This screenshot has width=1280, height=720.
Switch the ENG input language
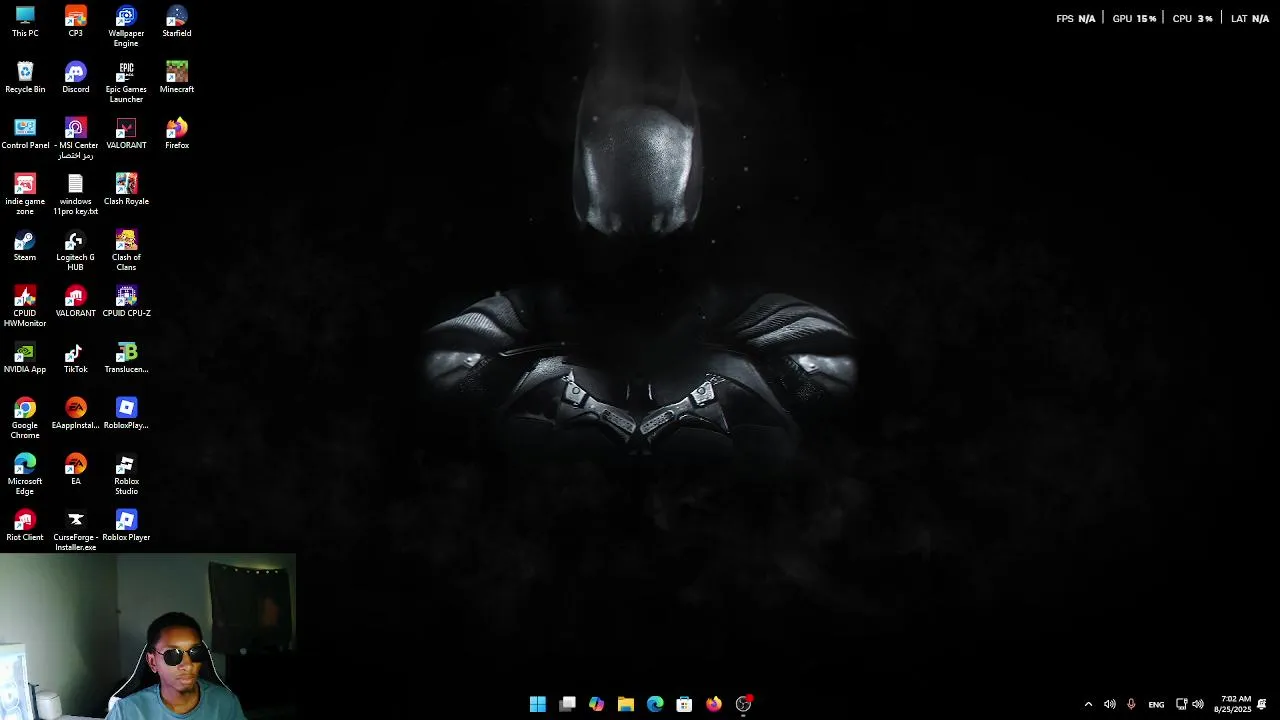(x=1156, y=704)
